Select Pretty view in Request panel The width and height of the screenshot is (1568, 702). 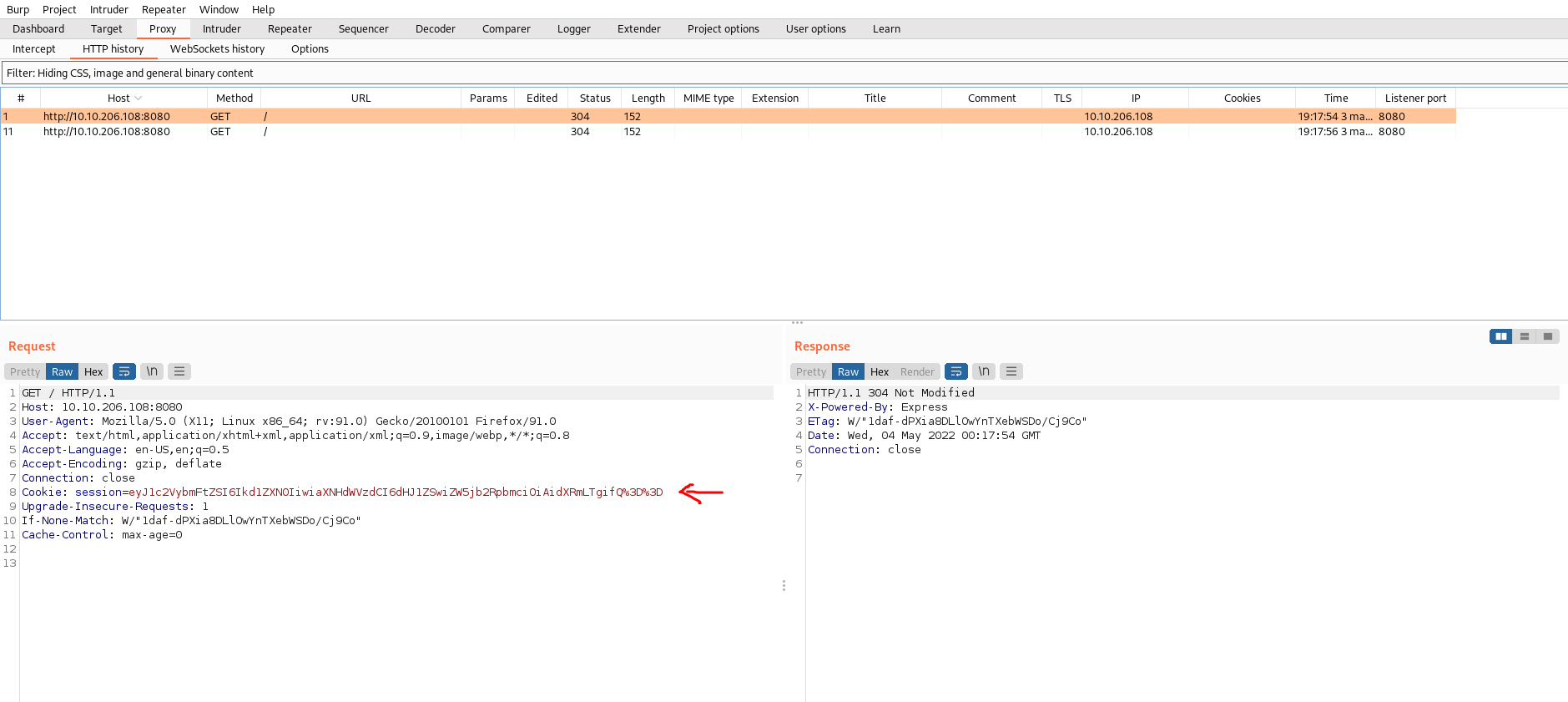(25, 372)
